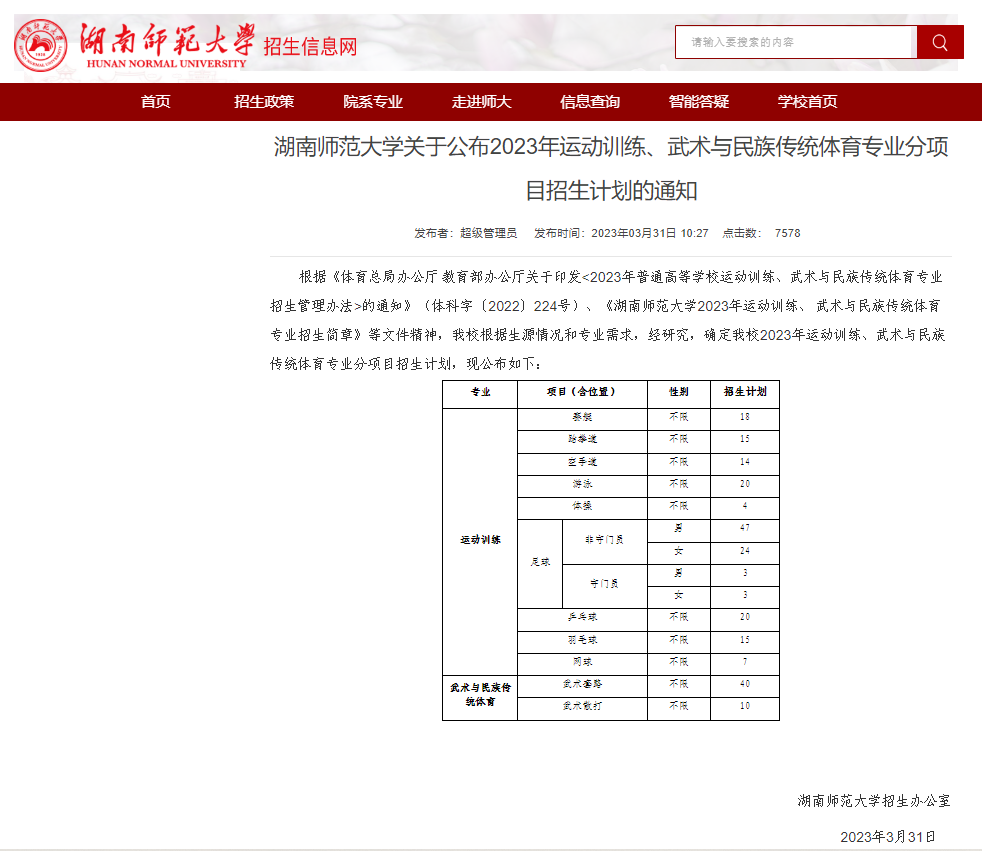Click the 武术套路 row in the table
This screenshot has height=851, width=982.
582,685
